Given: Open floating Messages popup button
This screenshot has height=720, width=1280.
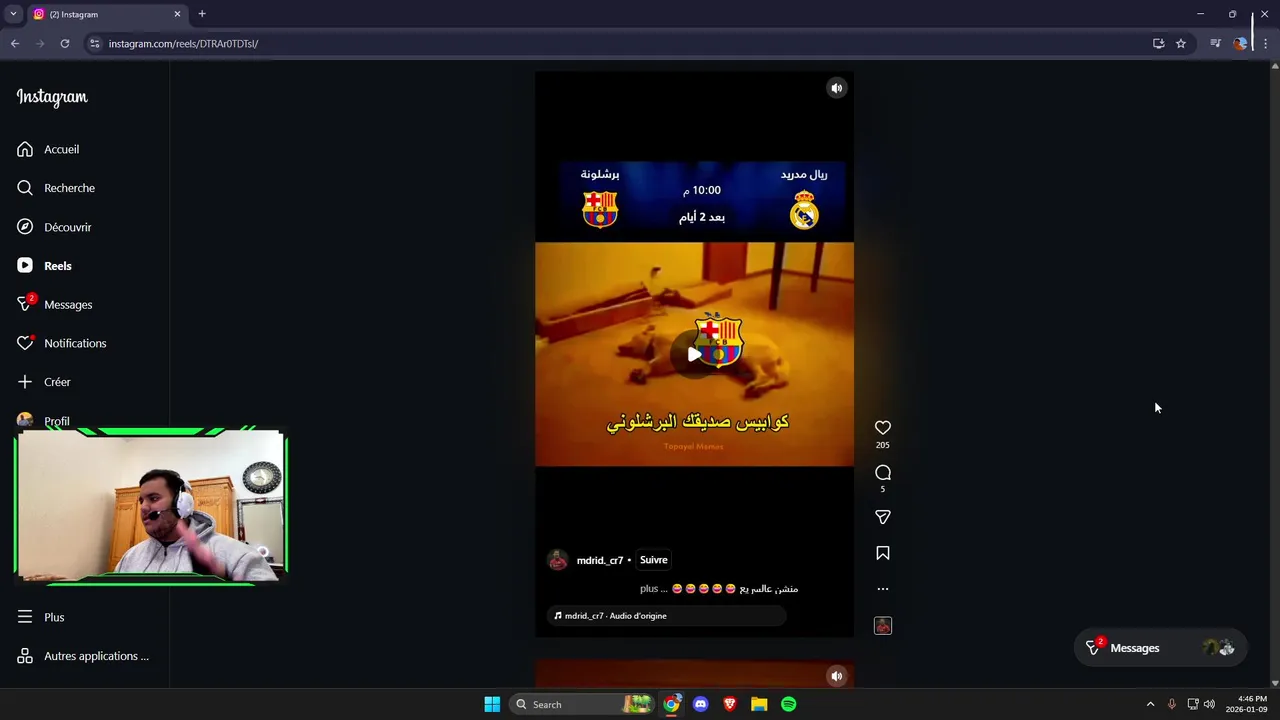Looking at the screenshot, I should [1161, 648].
